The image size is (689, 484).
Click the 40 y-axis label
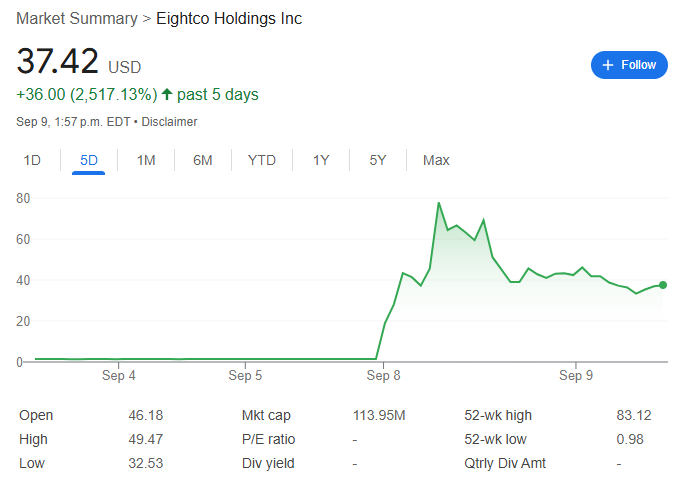click(x=23, y=280)
